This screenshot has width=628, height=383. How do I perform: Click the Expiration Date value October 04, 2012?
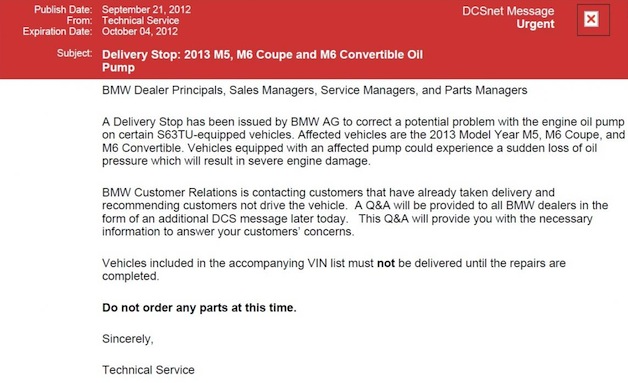(140, 31)
